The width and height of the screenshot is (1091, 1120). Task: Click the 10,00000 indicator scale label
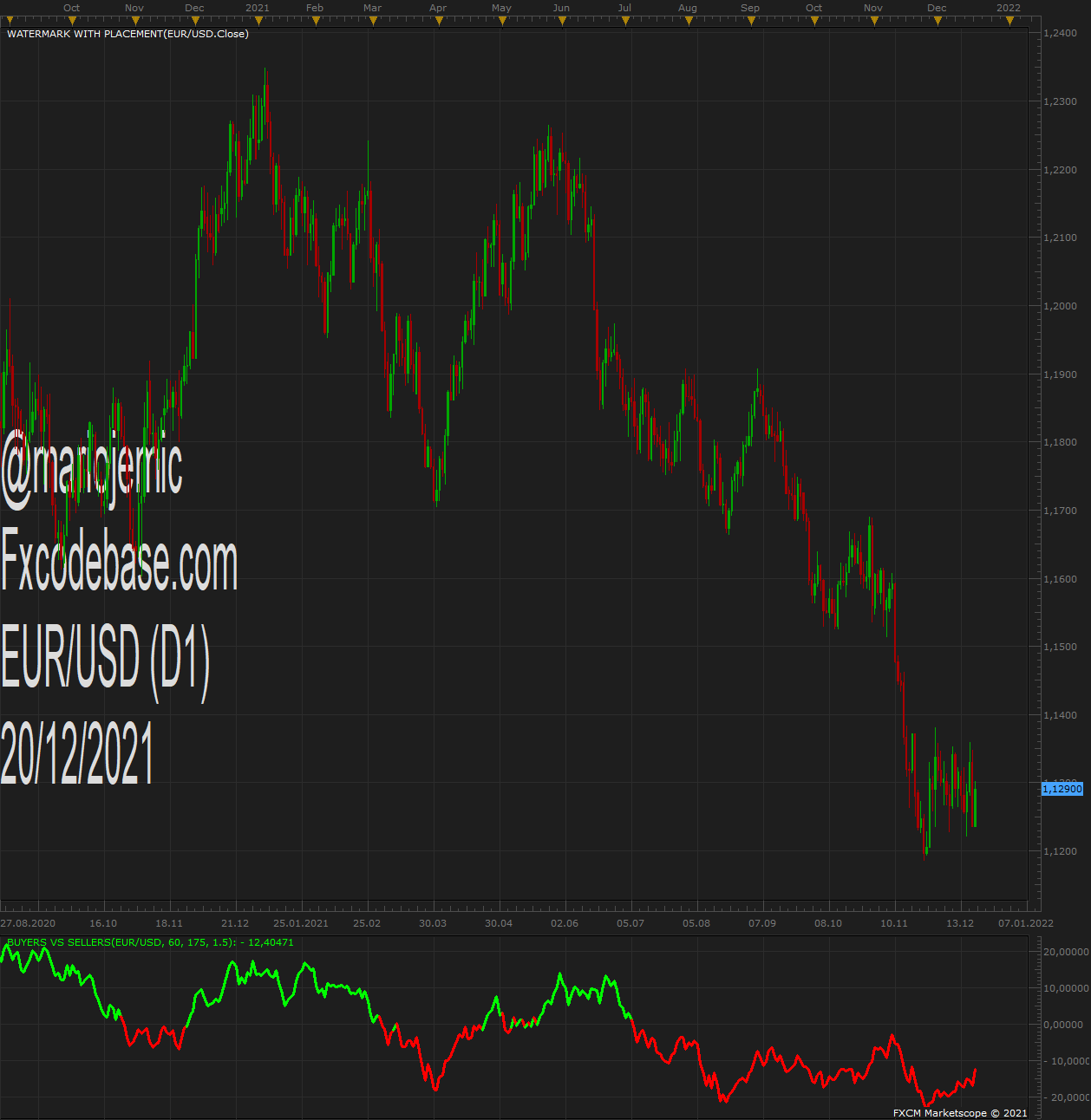pyautogui.click(x=1066, y=988)
